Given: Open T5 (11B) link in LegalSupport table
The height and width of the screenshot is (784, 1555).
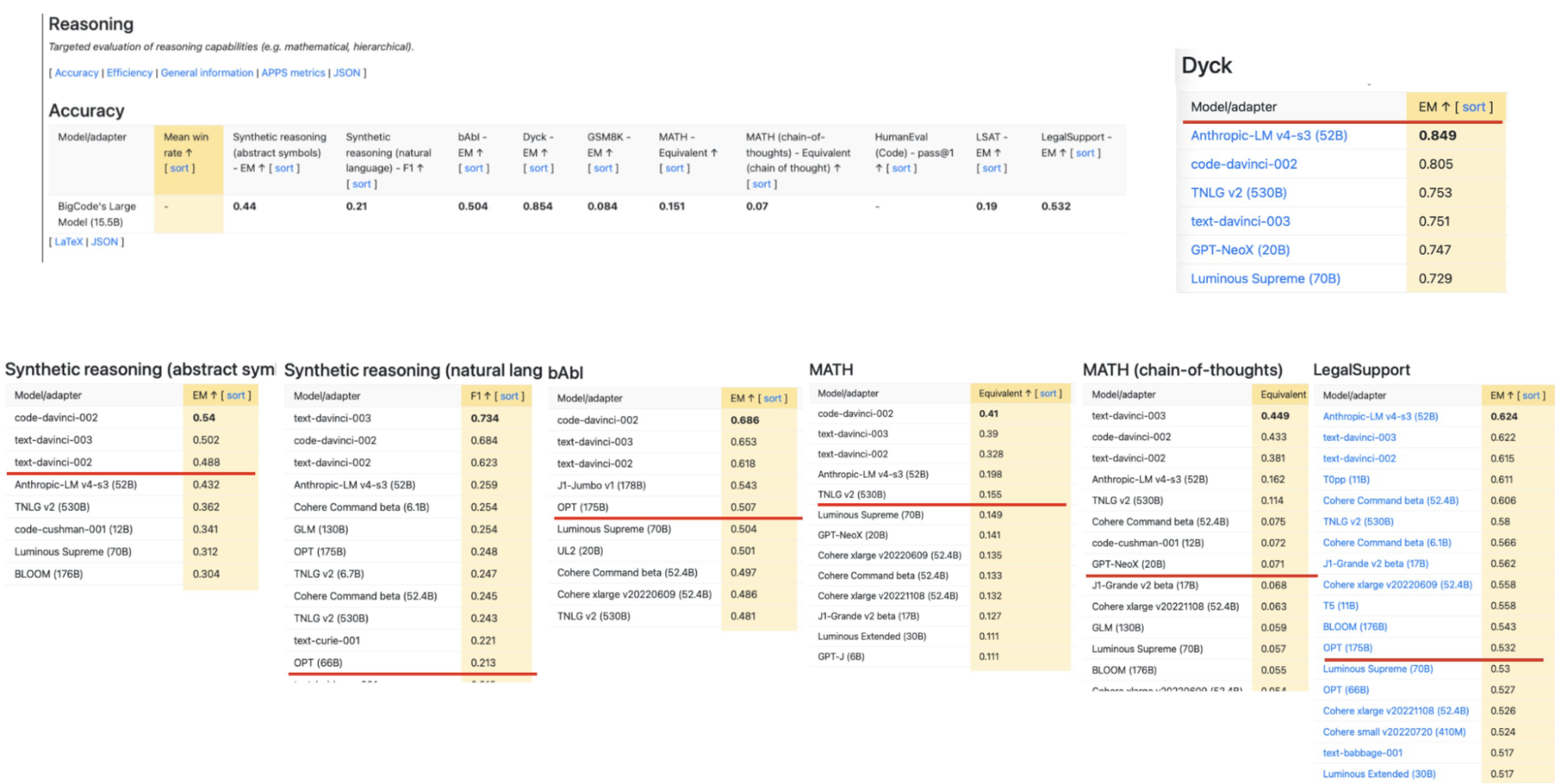Looking at the screenshot, I should (x=1340, y=606).
